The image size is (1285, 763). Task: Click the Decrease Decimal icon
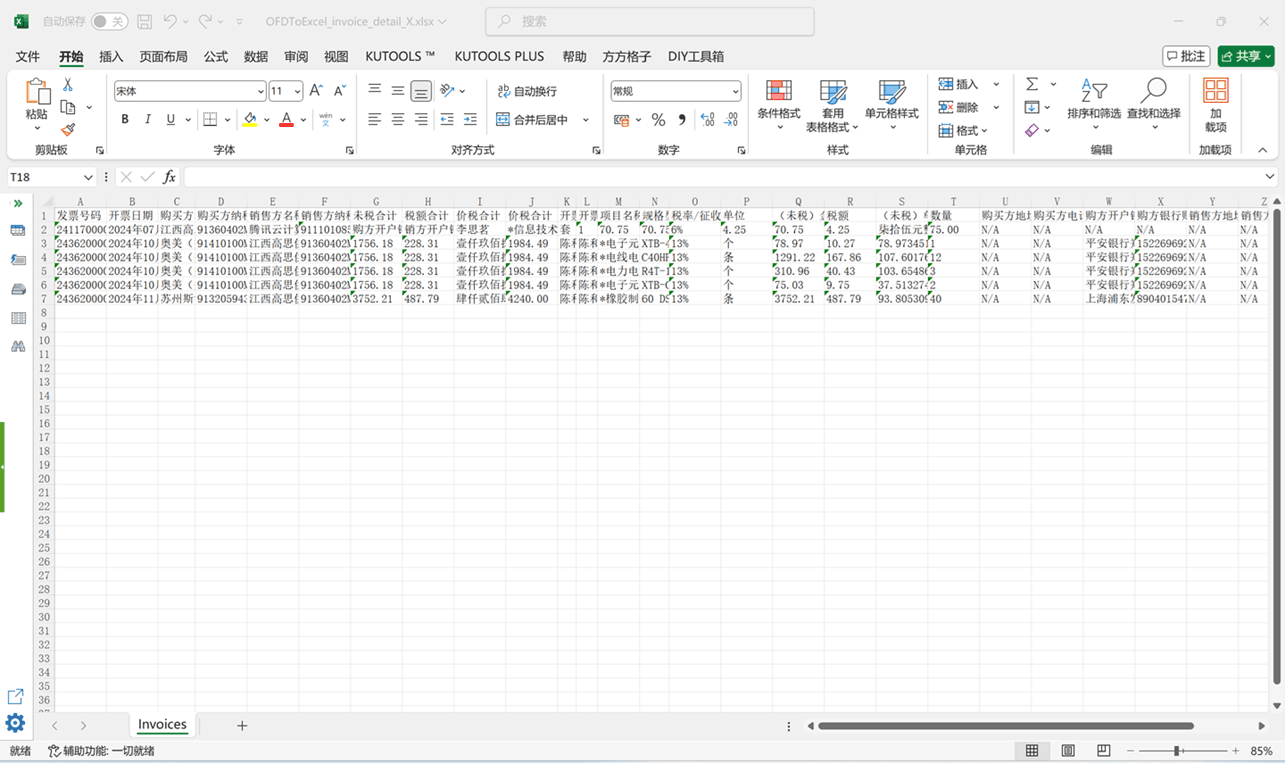click(x=731, y=120)
